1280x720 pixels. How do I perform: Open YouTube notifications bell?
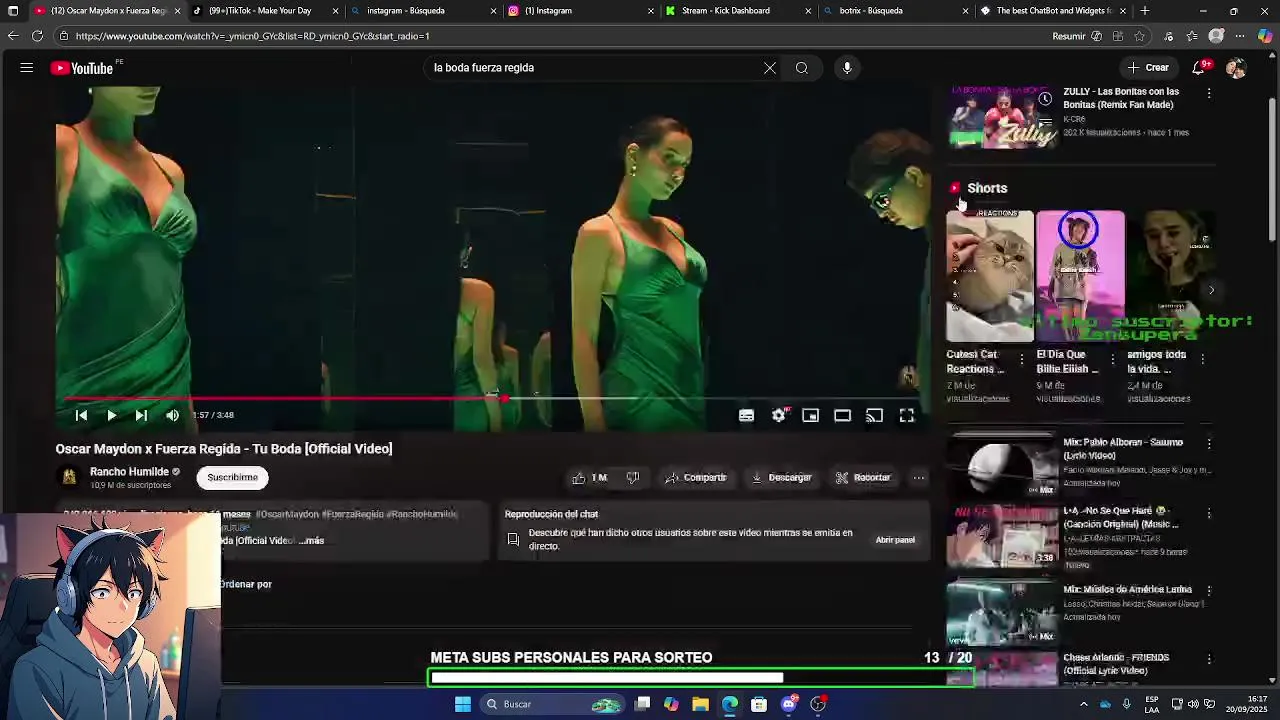(x=1199, y=68)
